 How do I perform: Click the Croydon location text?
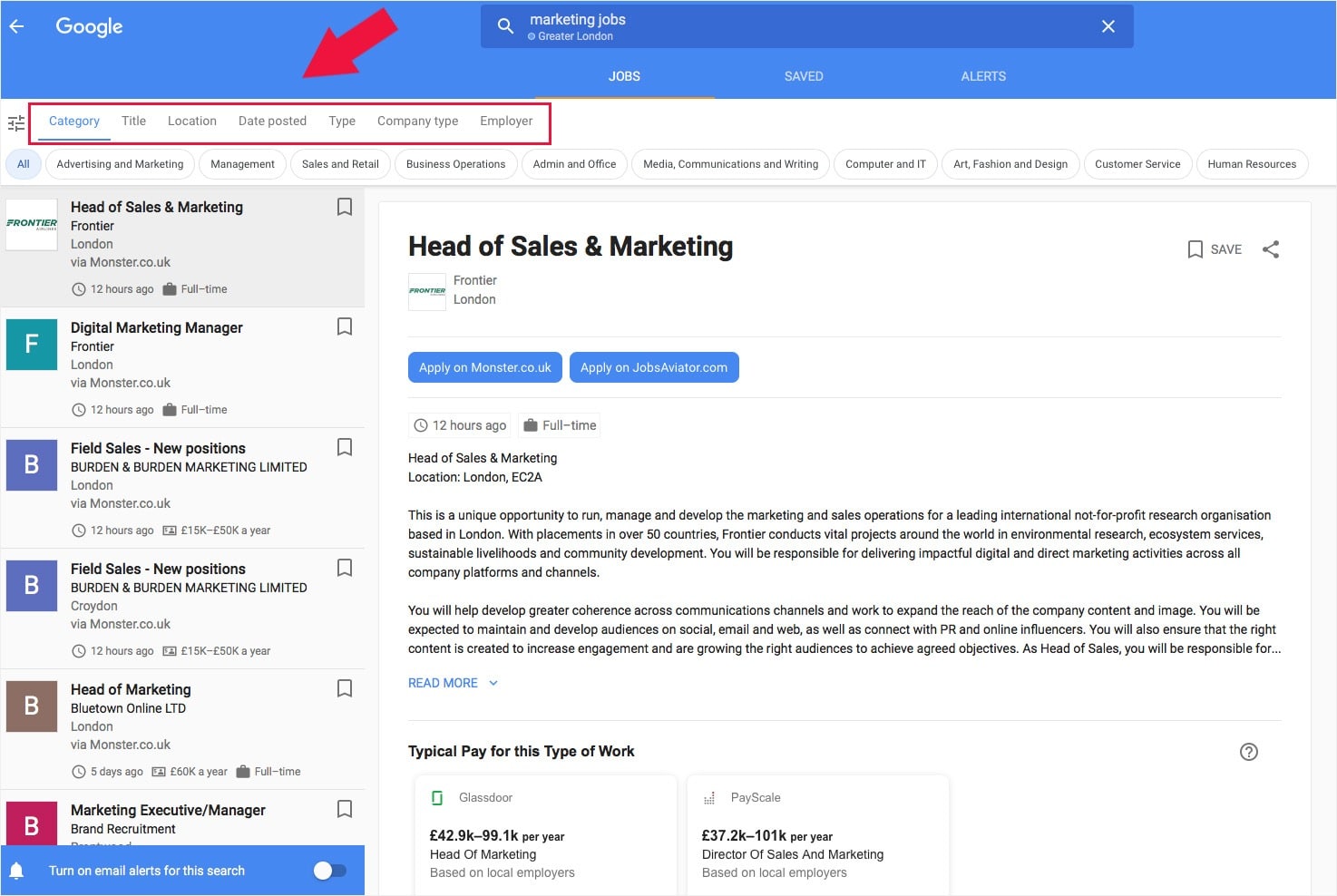(x=94, y=606)
